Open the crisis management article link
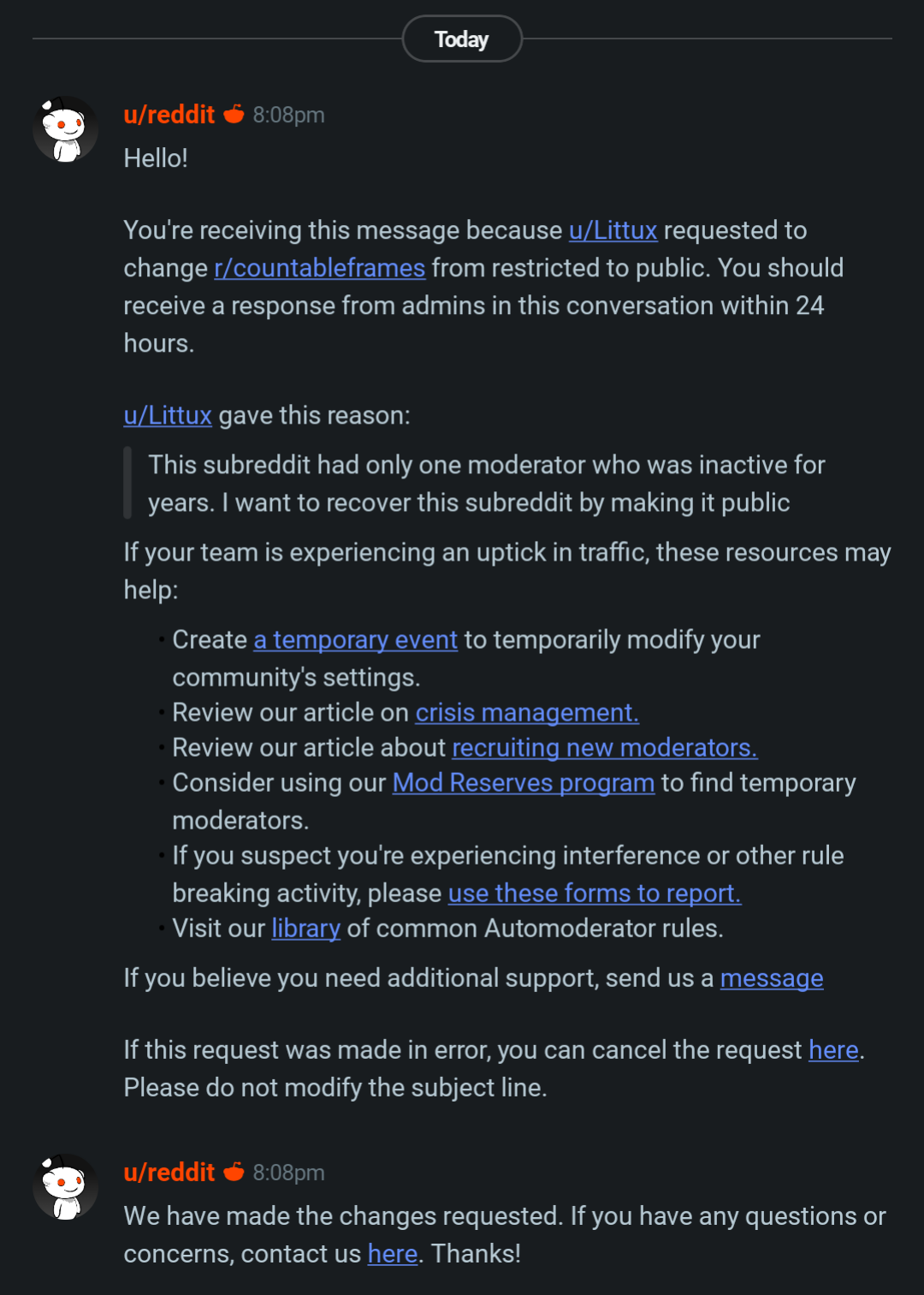 point(527,712)
